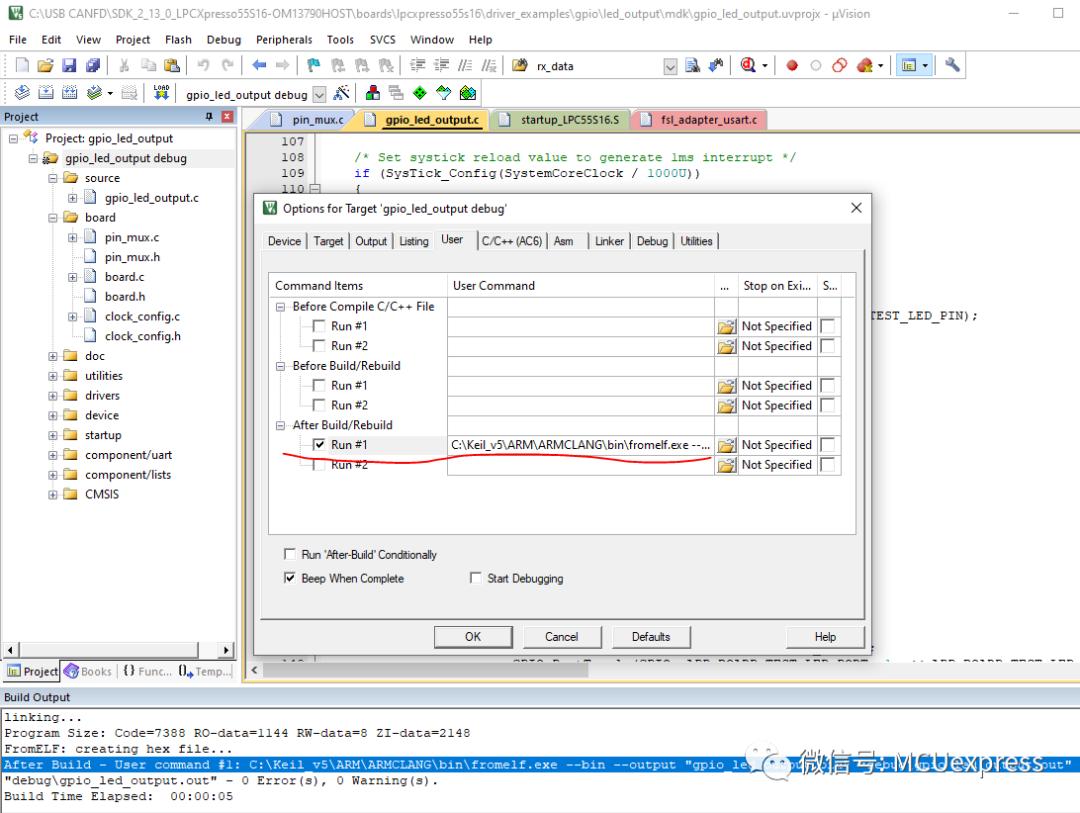Image resolution: width=1080 pixels, height=813 pixels.
Task: Click the Rebuild all target files icon
Action: tap(70, 93)
